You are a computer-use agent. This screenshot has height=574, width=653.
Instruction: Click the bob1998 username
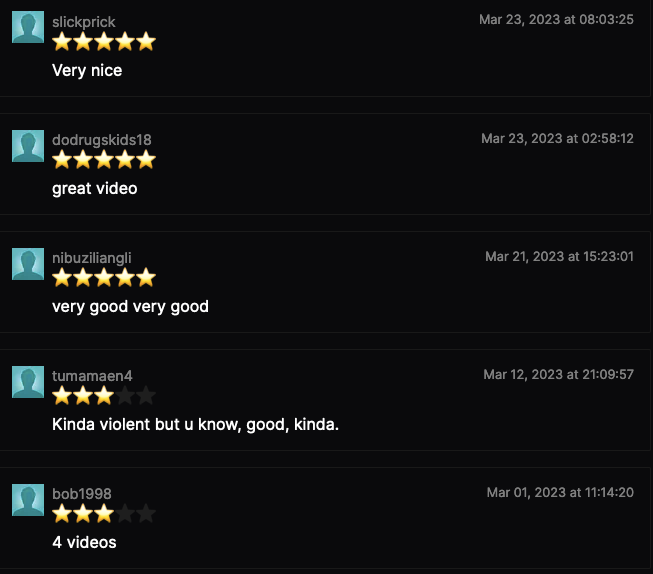[82, 494]
